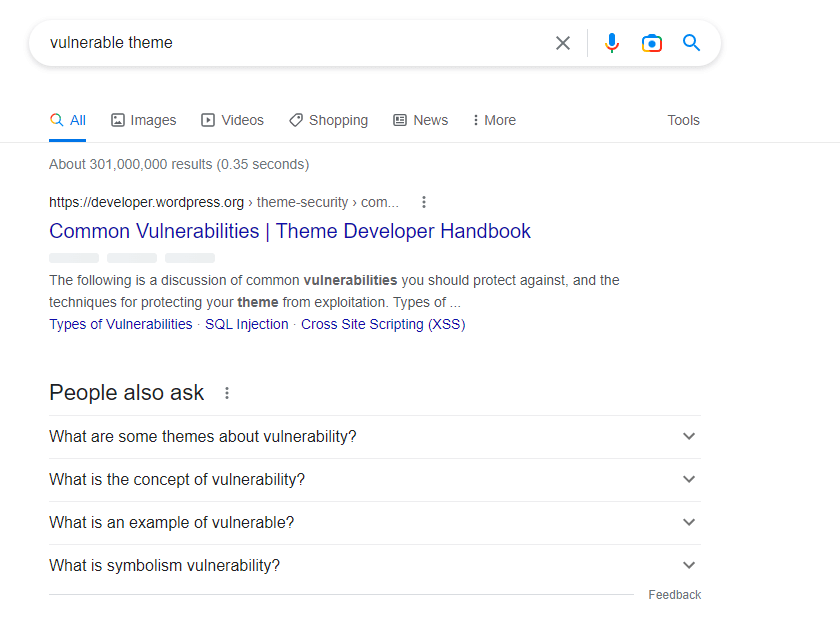The image size is (840, 641).
Task: Start voice search with microphone icon
Action: coord(612,43)
